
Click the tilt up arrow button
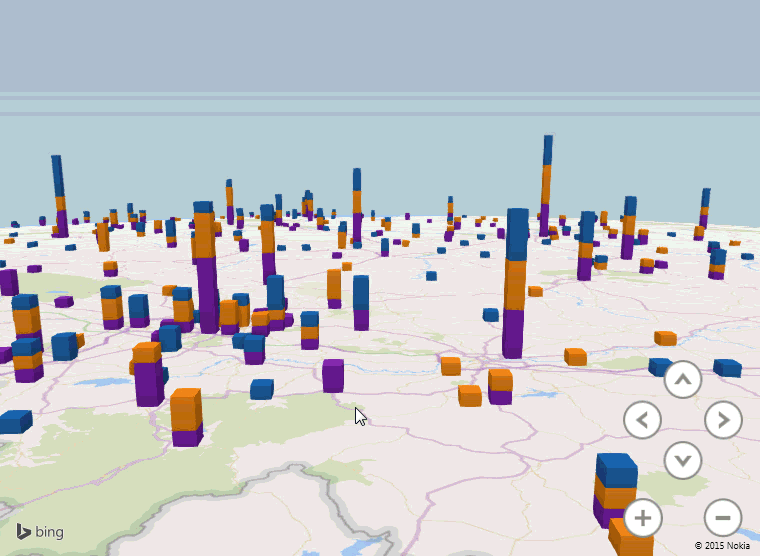coord(683,379)
